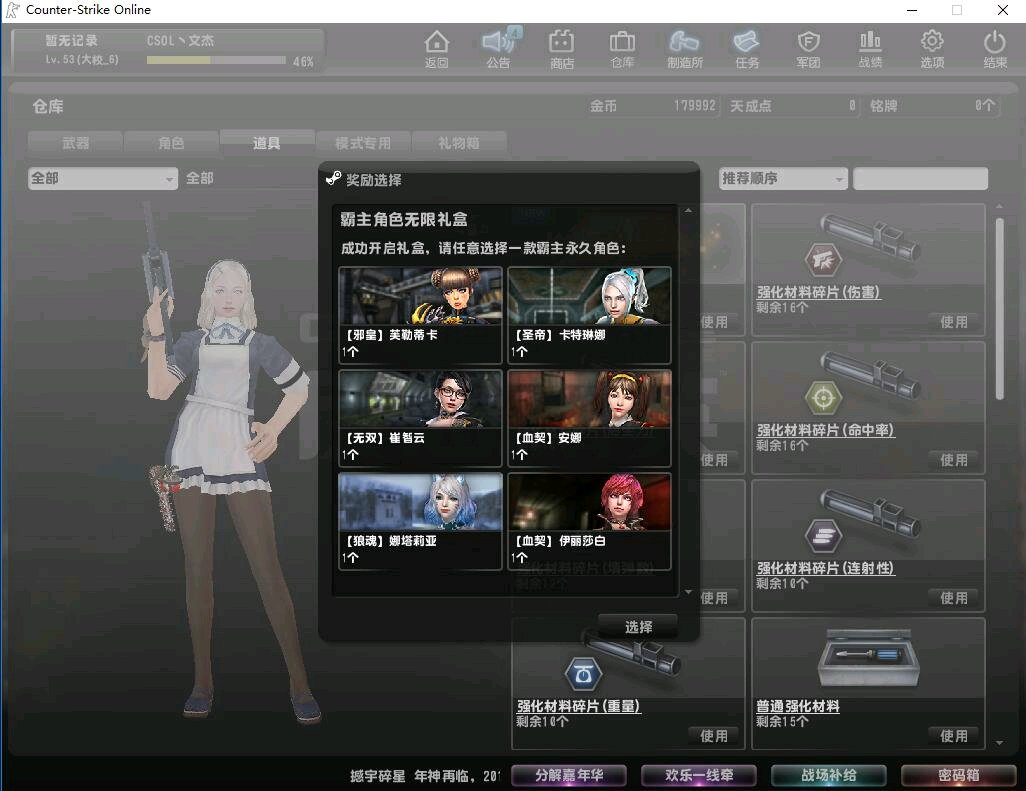The image size is (1026, 791).
Task: Click the player name CSOL丶文杰
Action: click(180, 41)
